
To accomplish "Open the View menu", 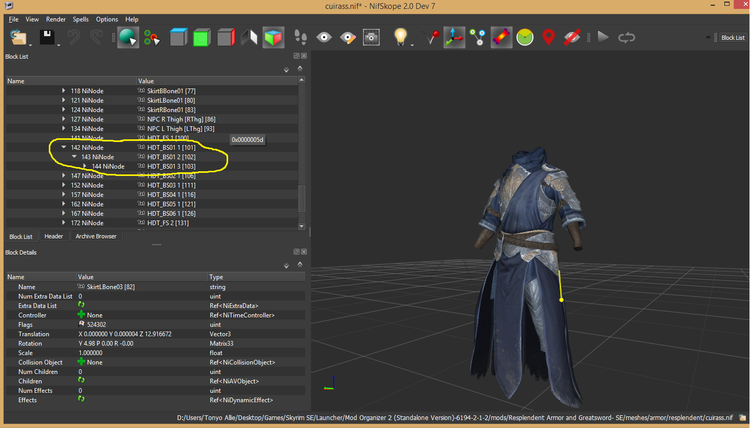I will click(x=32, y=19).
